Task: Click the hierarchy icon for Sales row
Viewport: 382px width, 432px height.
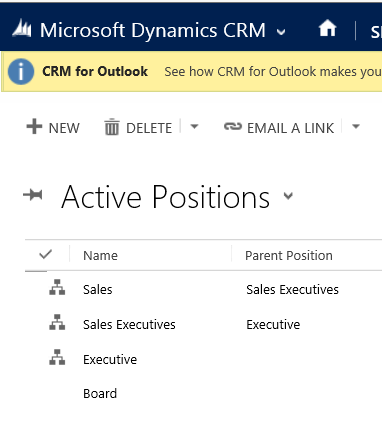Action: [57, 287]
